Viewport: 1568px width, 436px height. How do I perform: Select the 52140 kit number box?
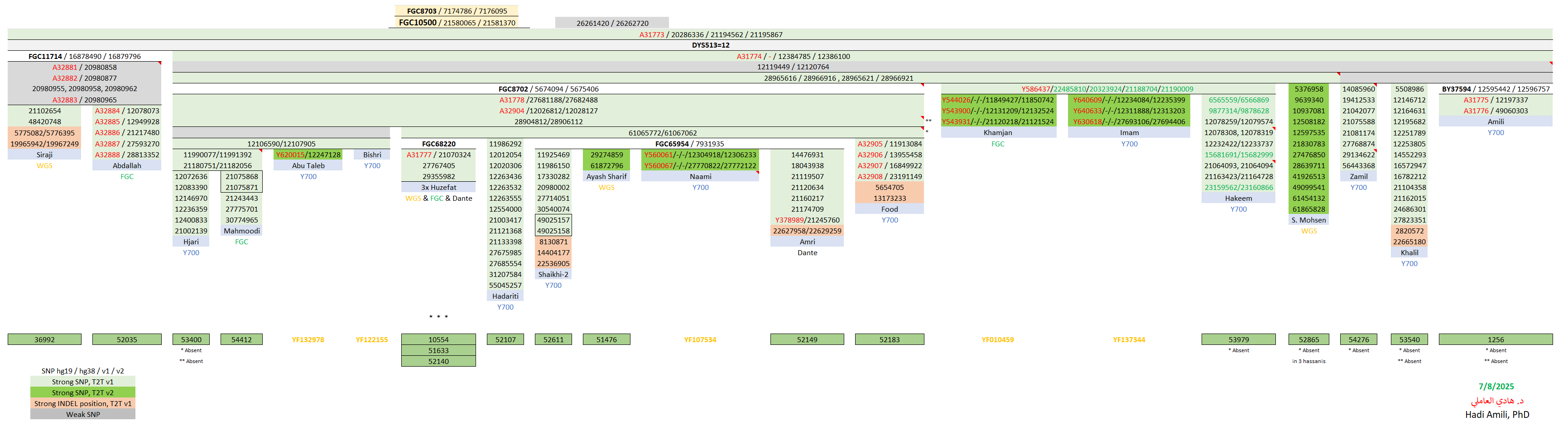coord(438,362)
